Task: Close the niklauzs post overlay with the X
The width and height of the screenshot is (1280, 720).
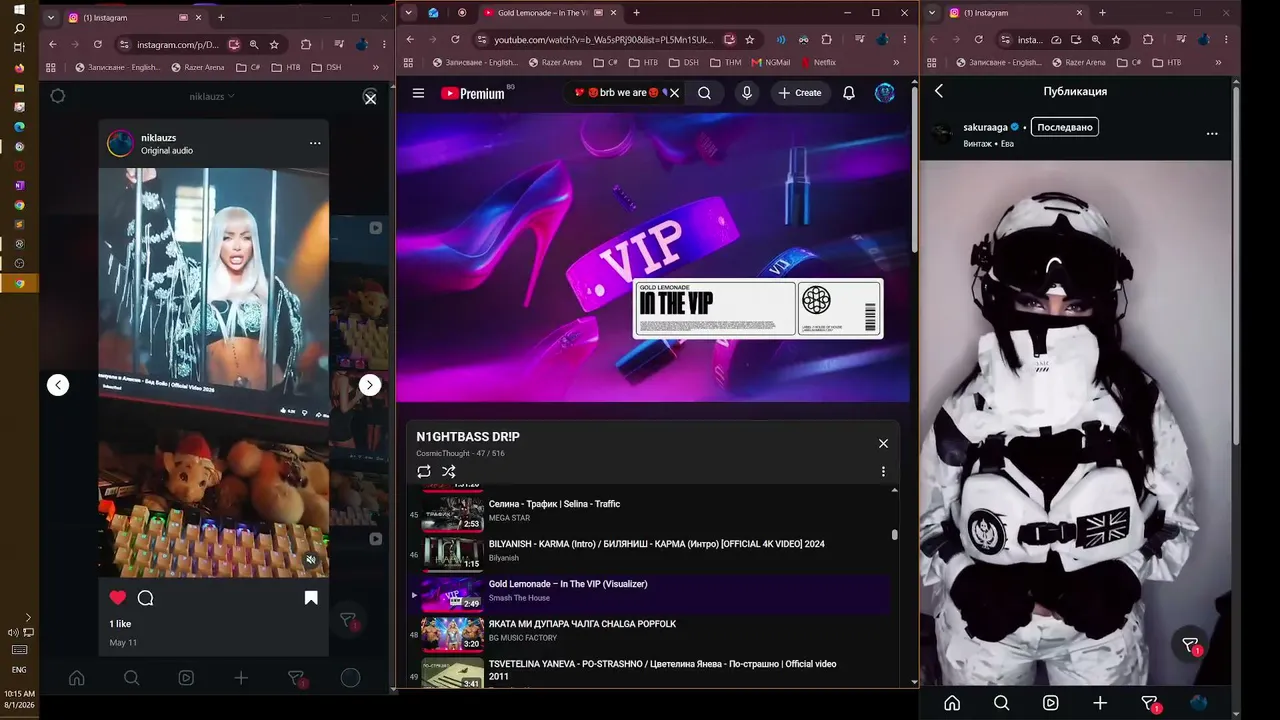Action: click(370, 98)
